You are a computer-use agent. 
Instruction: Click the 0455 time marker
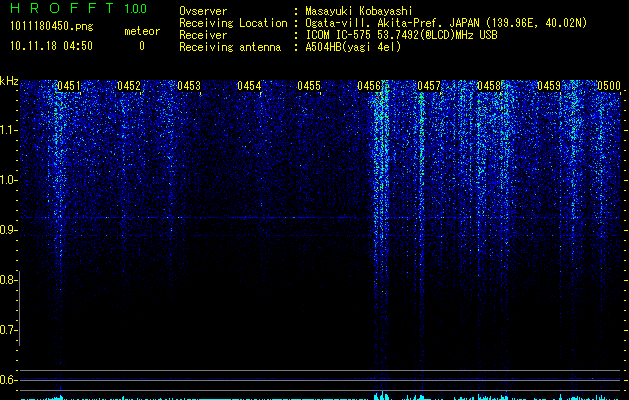[309, 86]
